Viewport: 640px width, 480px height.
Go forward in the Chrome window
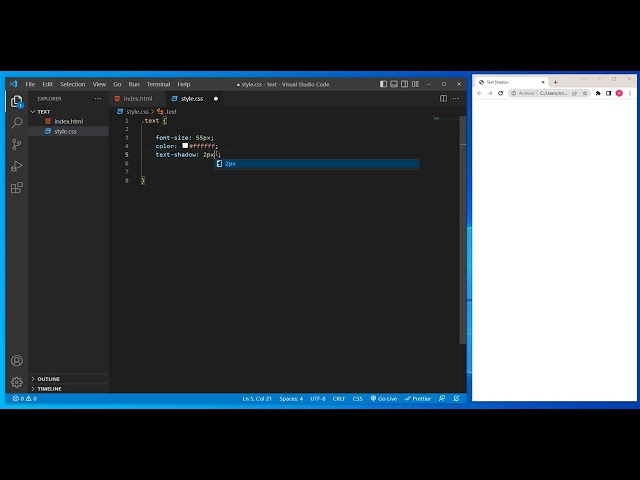[x=490, y=93]
